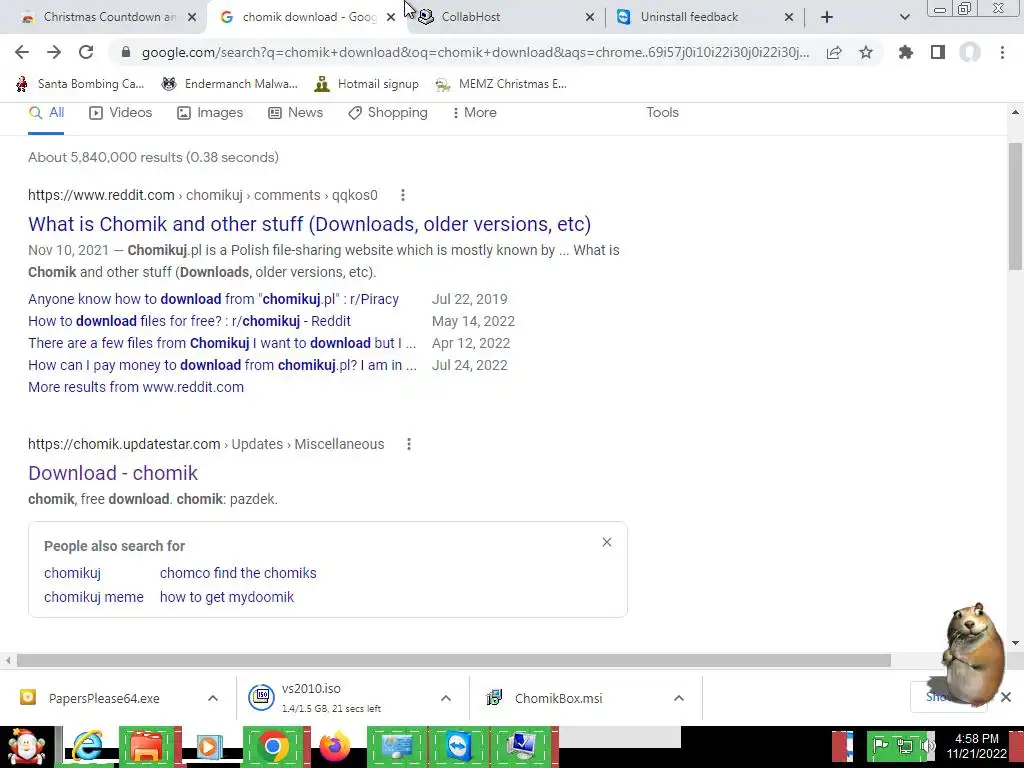Close the Uninstall feedback tab
The height and width of the screenshot is (768, 1024).
click(789, 17)
